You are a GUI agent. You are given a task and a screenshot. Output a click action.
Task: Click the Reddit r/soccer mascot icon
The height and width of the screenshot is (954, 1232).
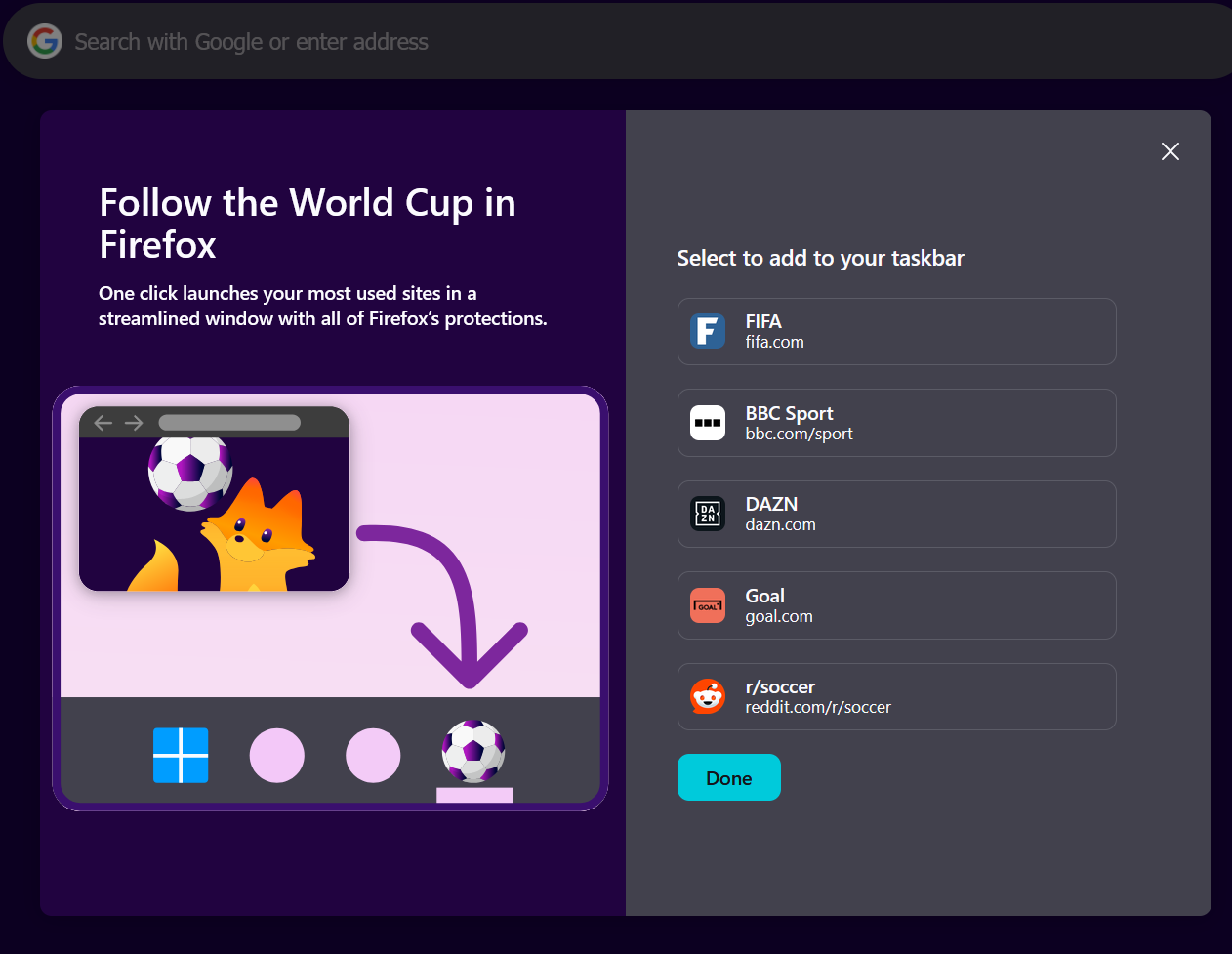(708, 696)
